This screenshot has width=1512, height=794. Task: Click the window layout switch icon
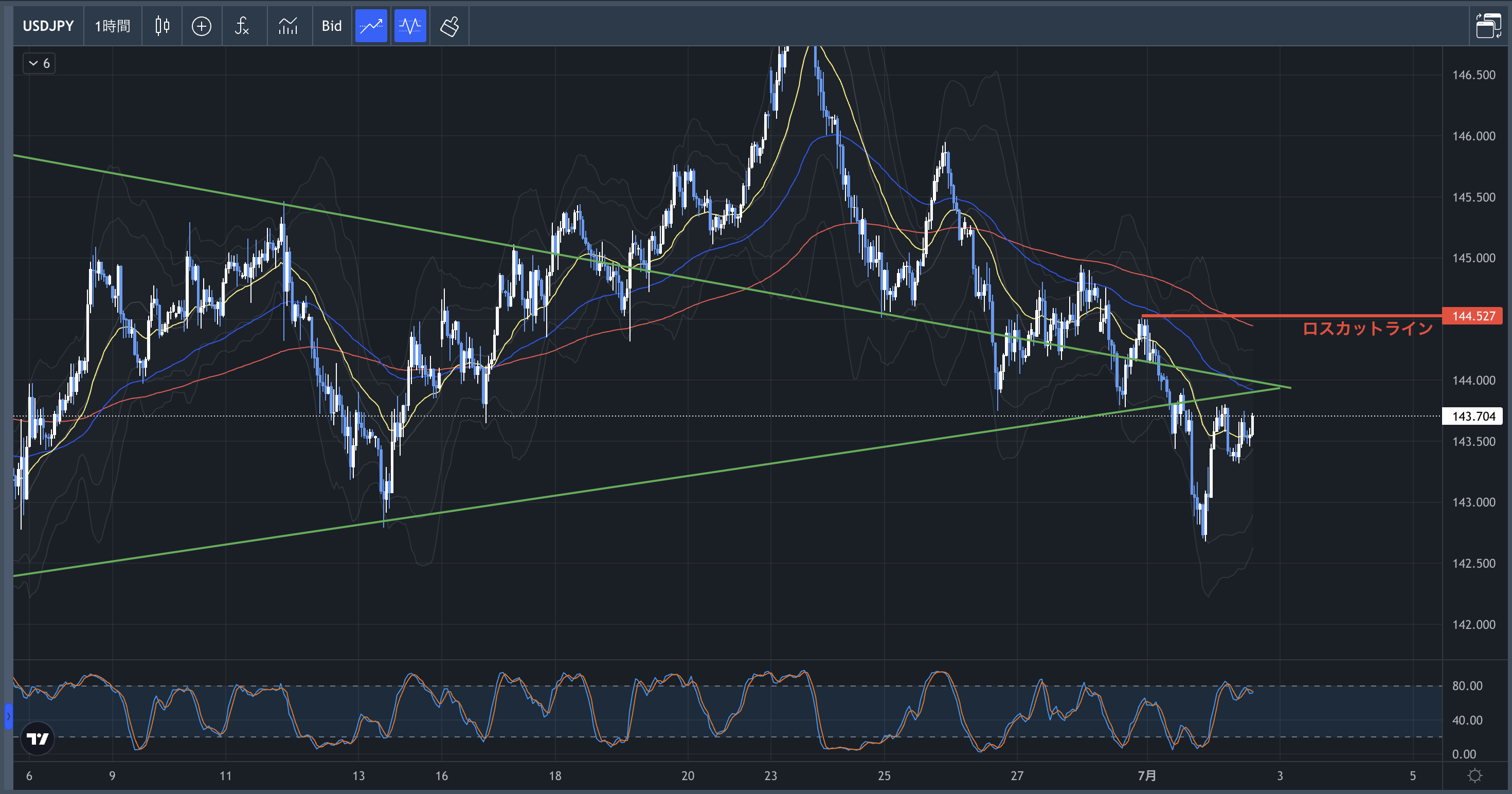pos(1488,26)
